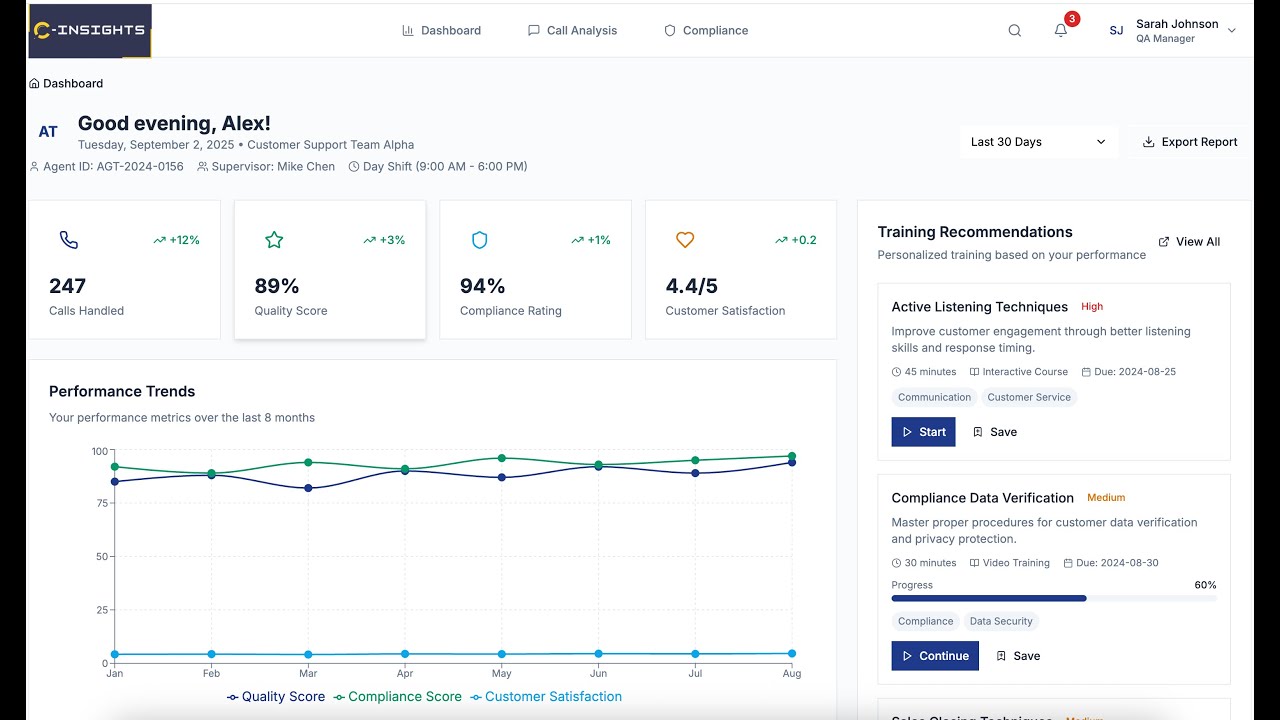Click the clock icon beside 45 minutes
The image size is (1280, 720).
coord(896,372)
